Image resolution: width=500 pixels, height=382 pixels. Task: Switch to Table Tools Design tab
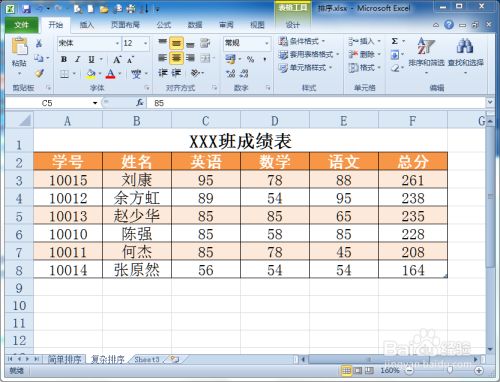(x=293, y=25)
